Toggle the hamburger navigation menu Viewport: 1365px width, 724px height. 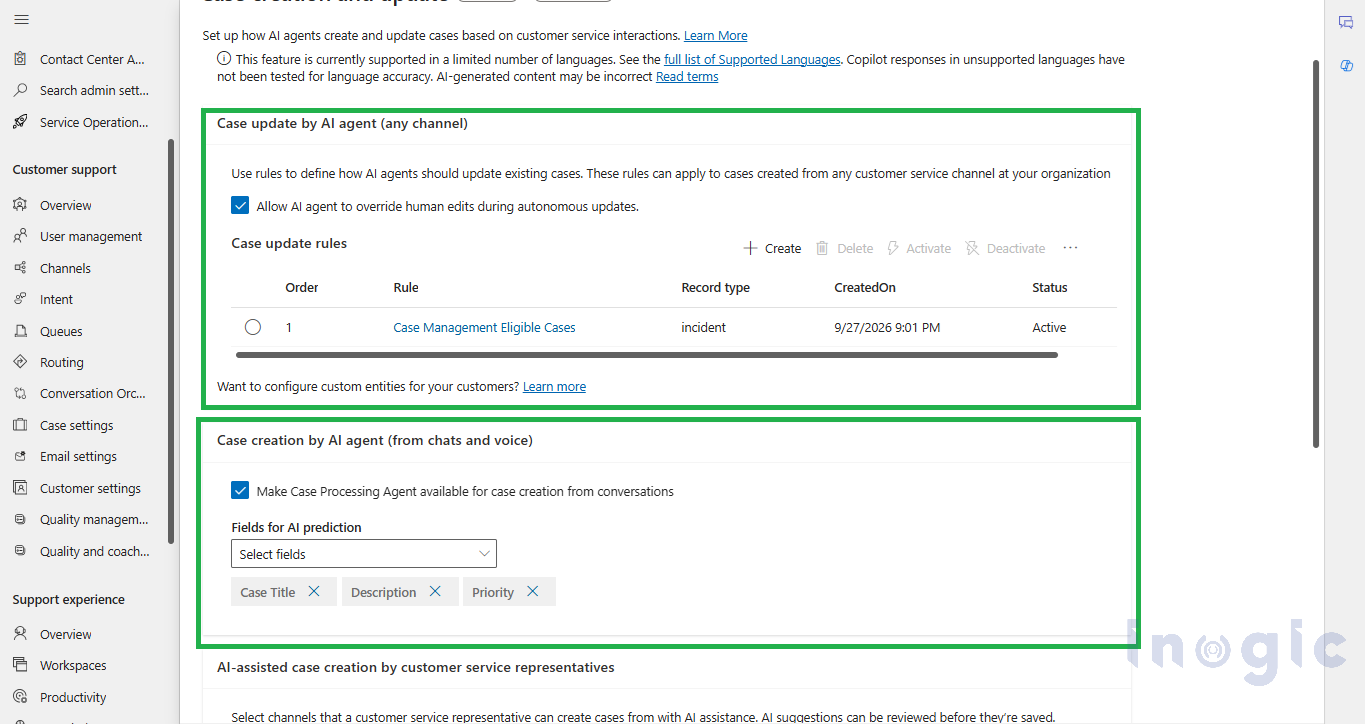(21, 19)
